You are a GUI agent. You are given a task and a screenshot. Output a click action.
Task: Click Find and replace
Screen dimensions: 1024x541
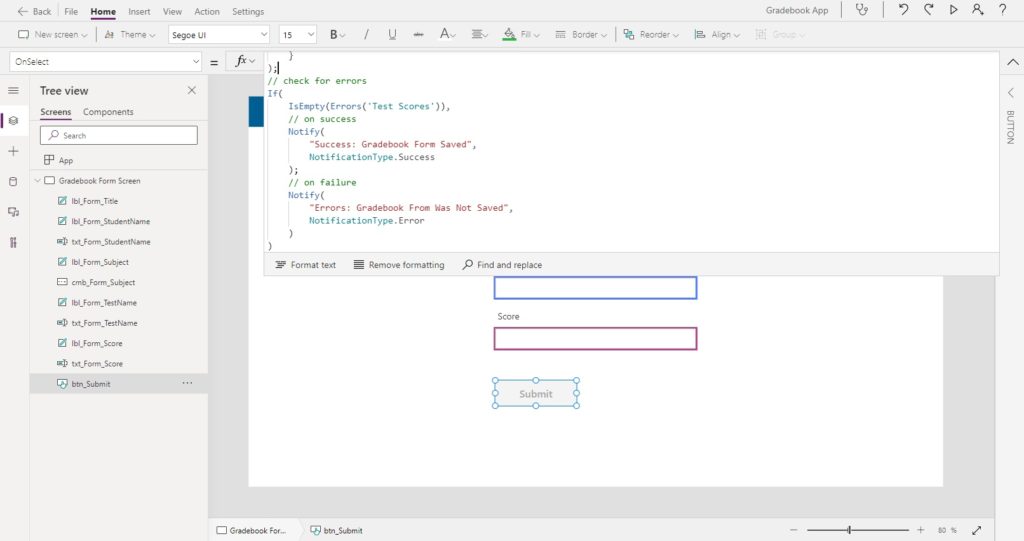(x=502, y=265)
